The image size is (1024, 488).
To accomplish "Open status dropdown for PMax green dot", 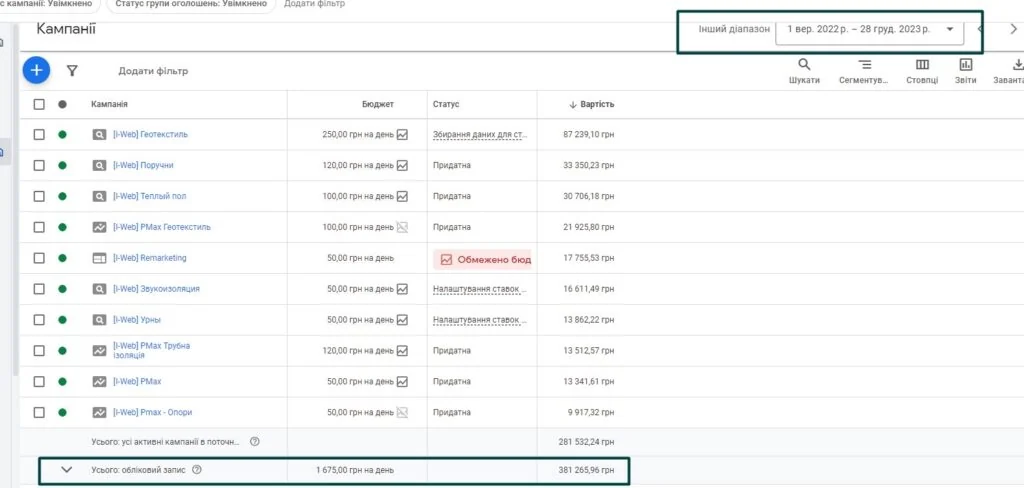I will 62,382.
